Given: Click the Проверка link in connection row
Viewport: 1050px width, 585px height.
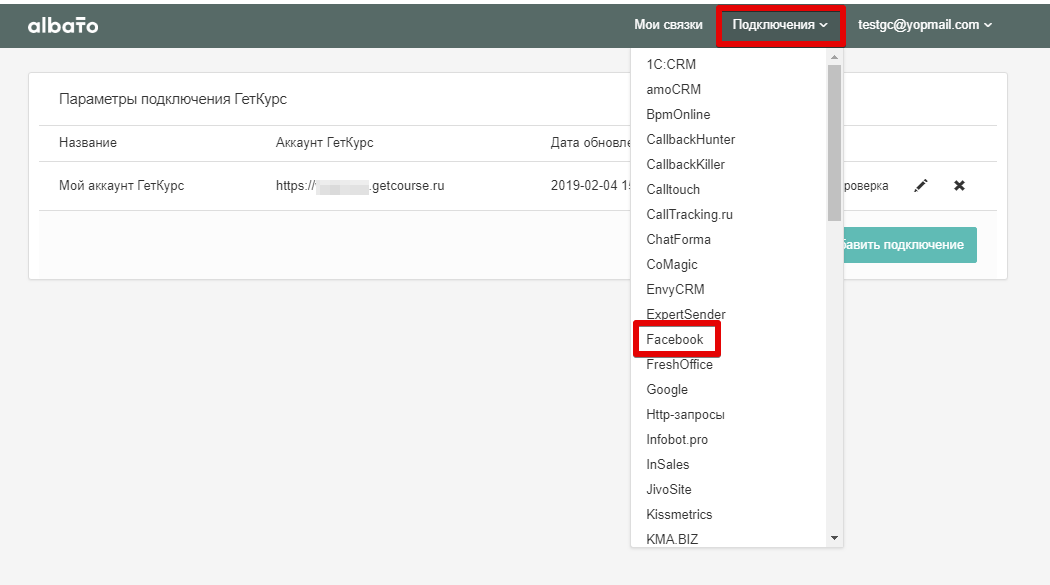Looking at the screenshot, I should click(866, 186).
